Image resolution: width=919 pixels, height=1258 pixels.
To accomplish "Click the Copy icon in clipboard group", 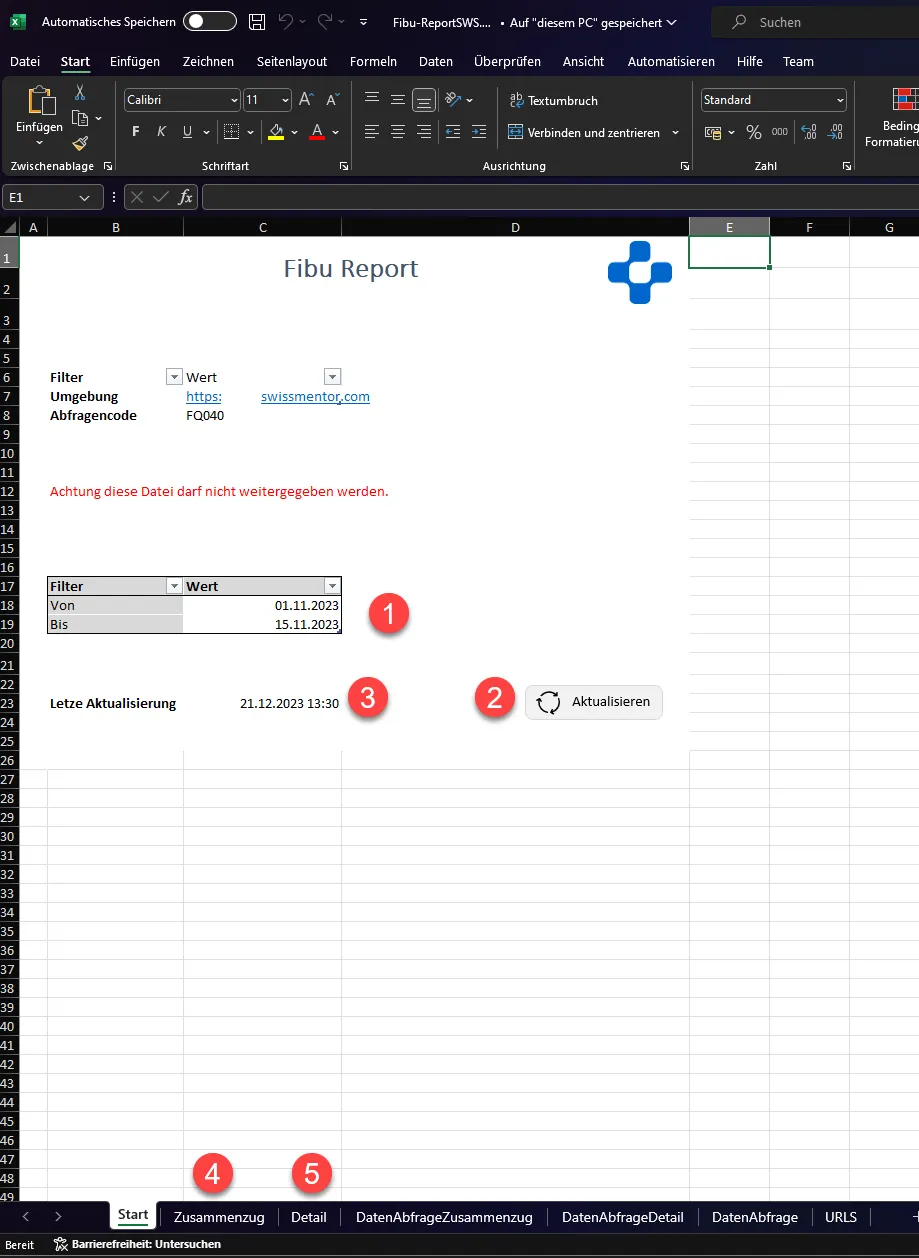I will pos(79,118).
